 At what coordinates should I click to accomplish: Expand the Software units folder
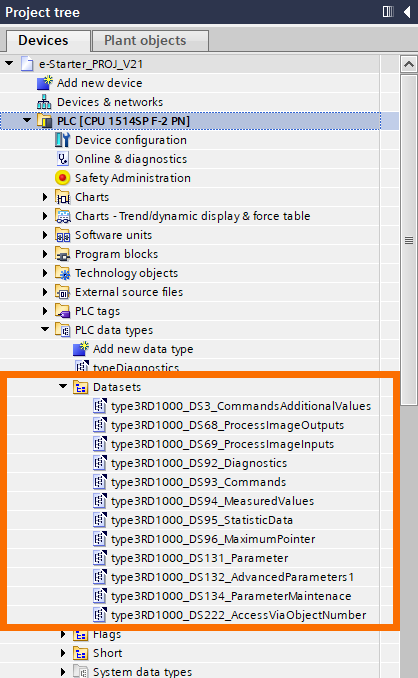[45, 235]
